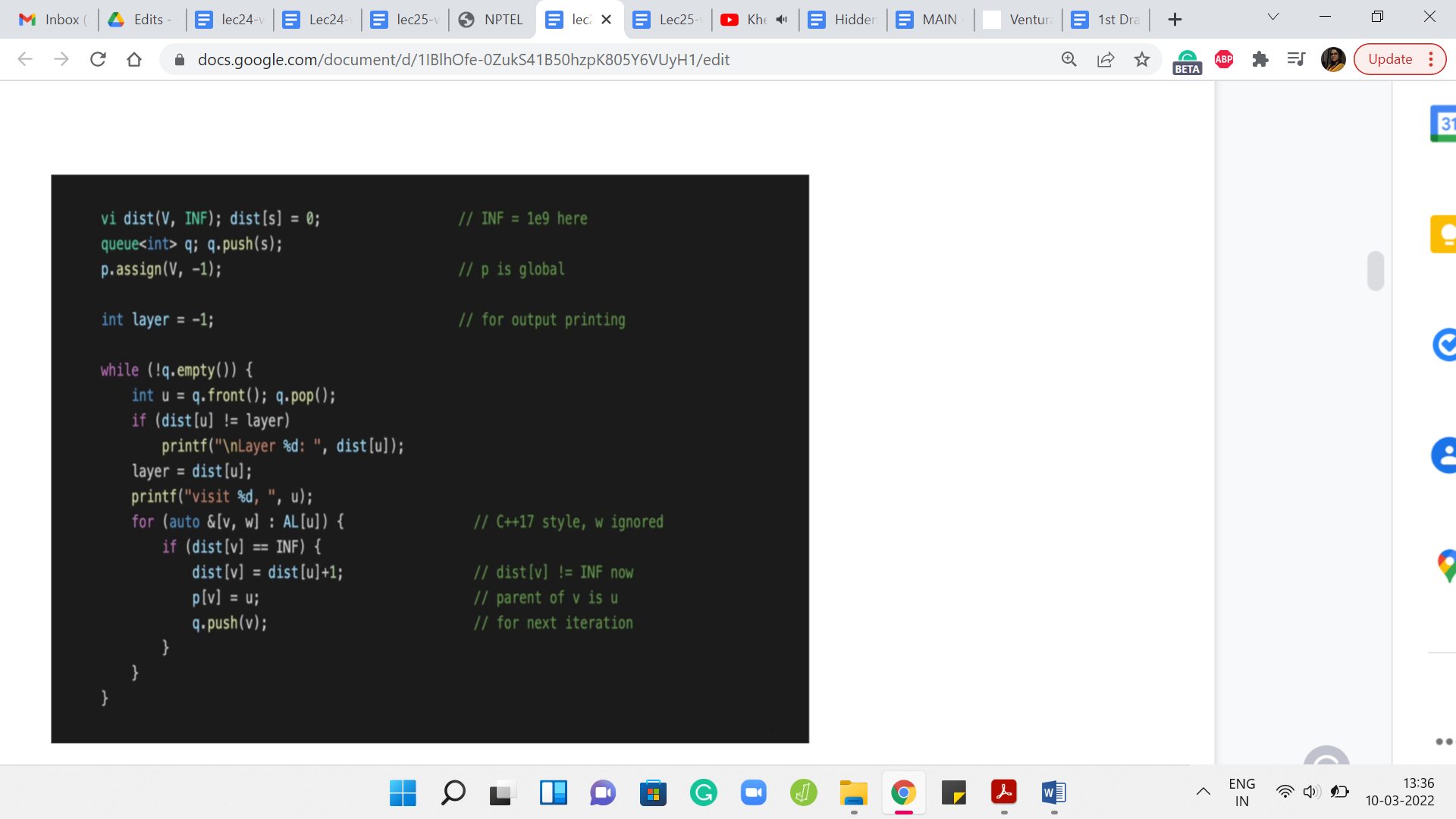
Task: Mute the YouTube tab audio icon
Action: (782, 20)
